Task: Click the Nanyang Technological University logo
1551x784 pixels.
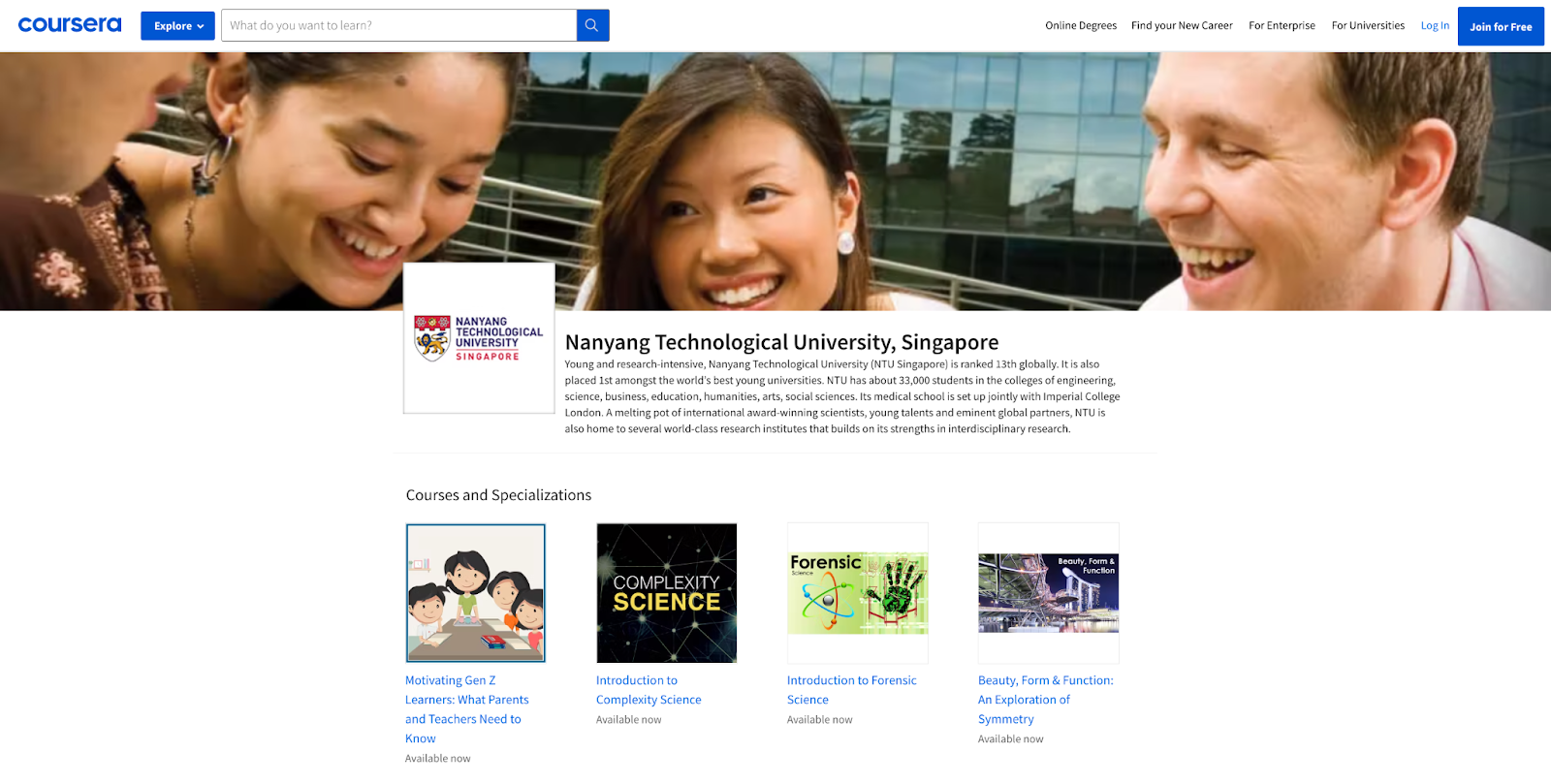Action: (479, 338)
